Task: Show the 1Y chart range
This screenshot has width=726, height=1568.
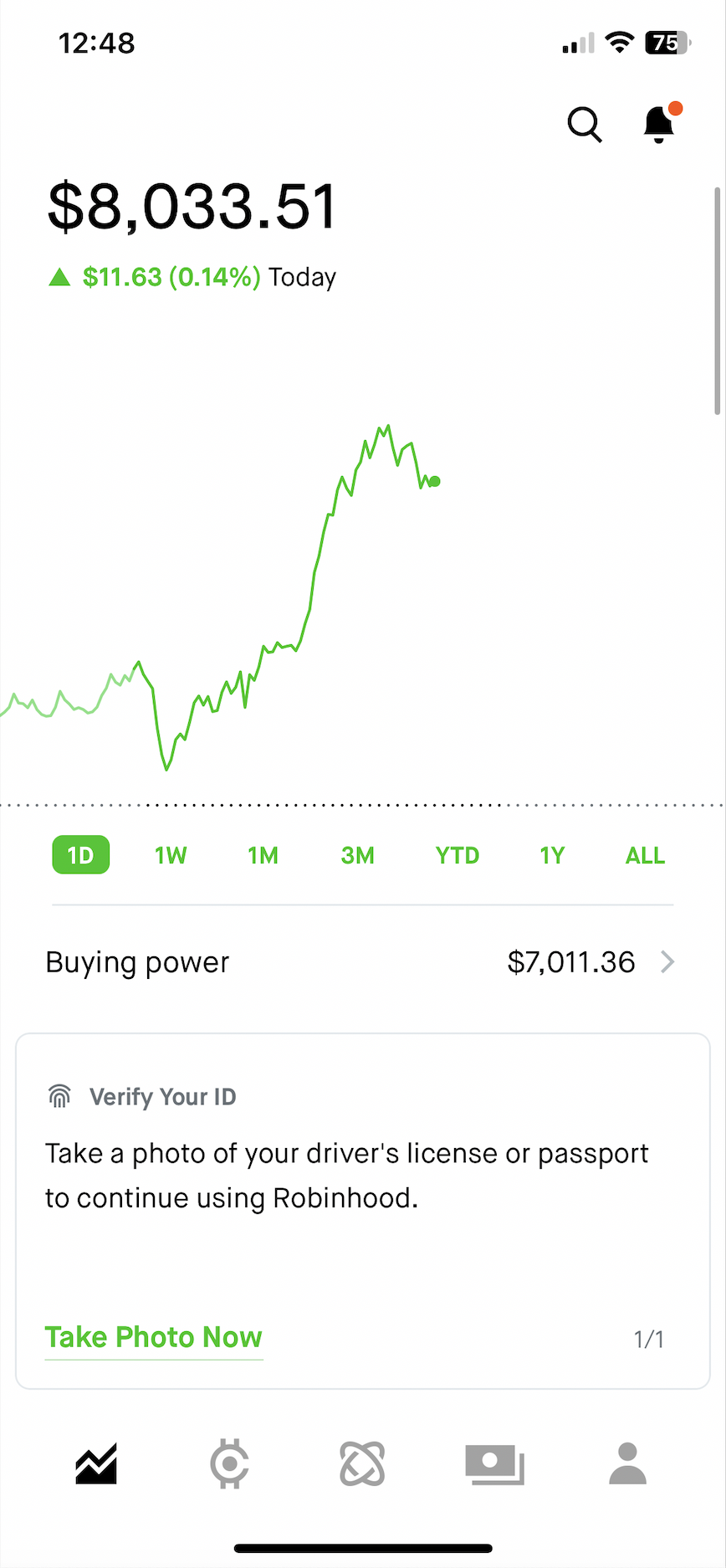Action: click(552, 855)
